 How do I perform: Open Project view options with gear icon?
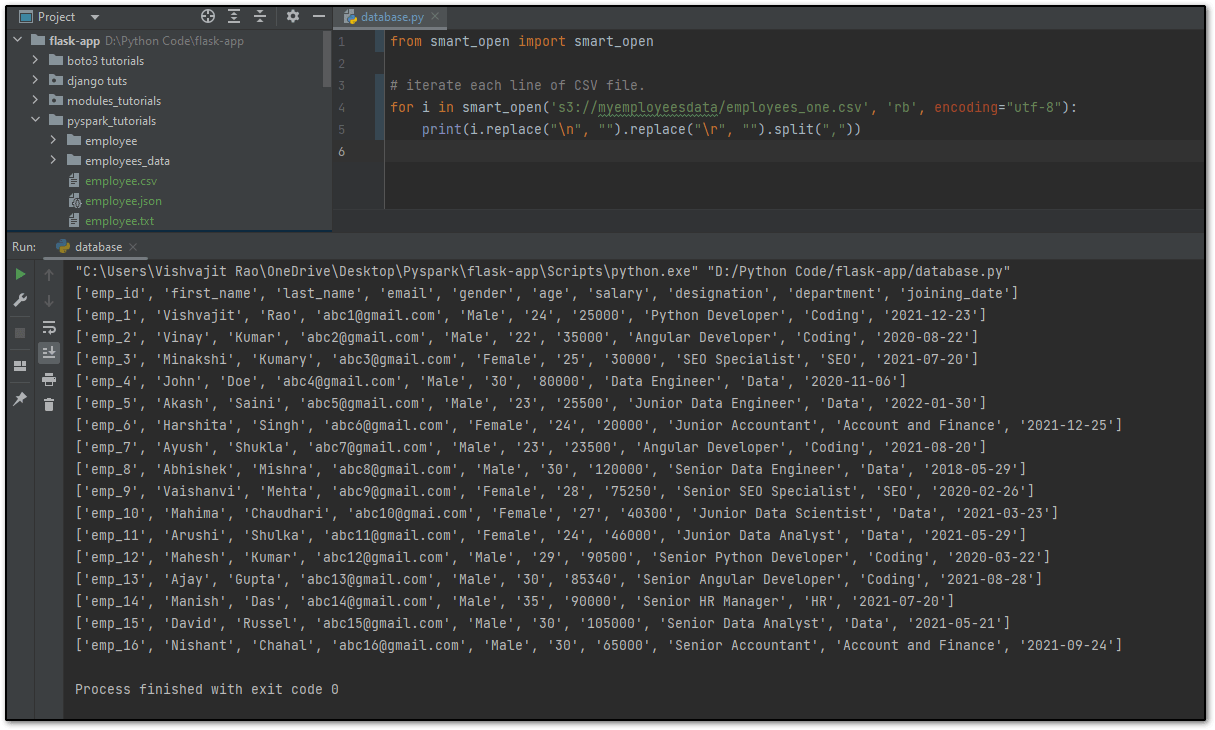[293, 16]
